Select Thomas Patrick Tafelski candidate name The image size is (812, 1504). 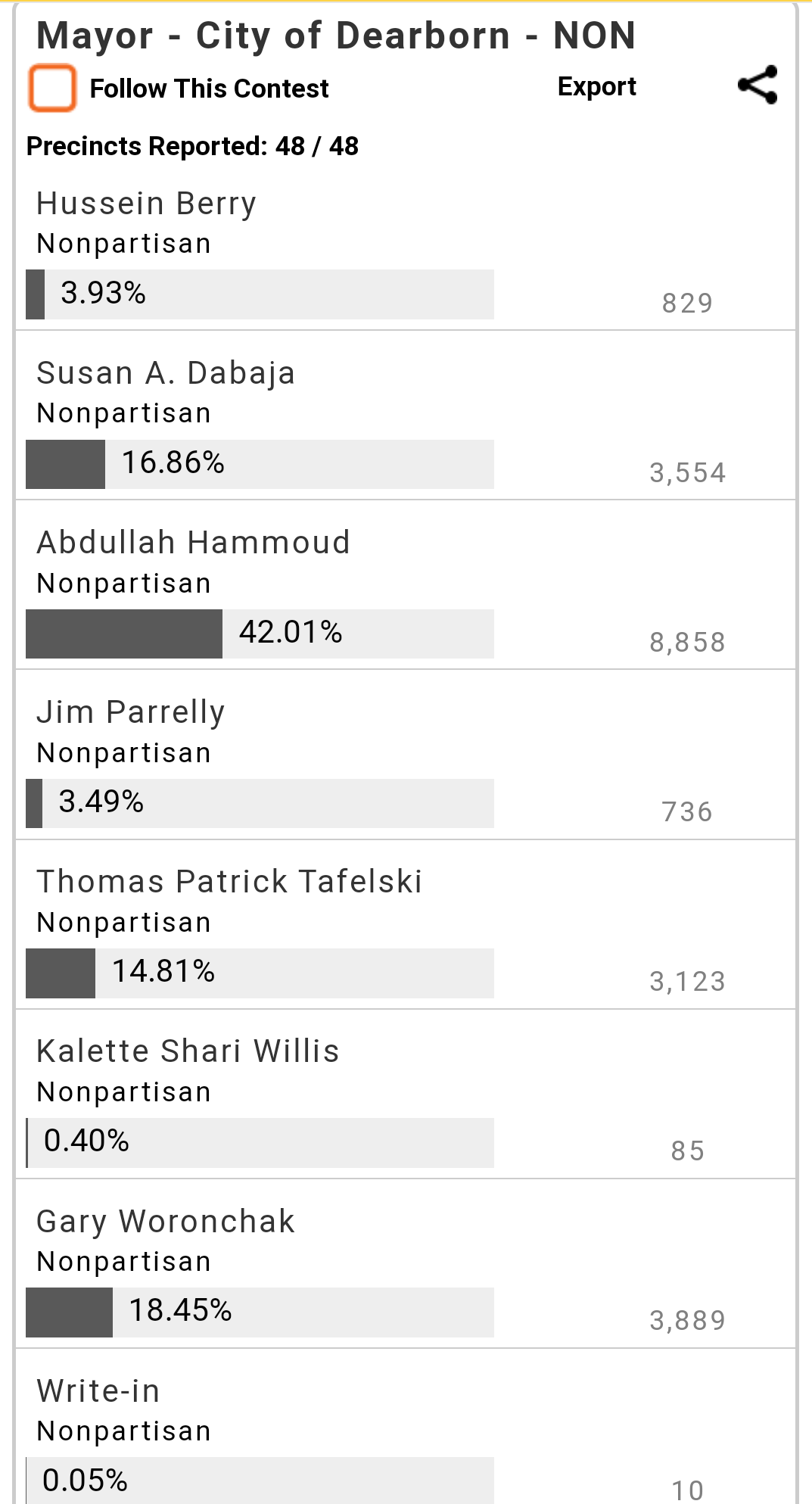pos(229,882)
